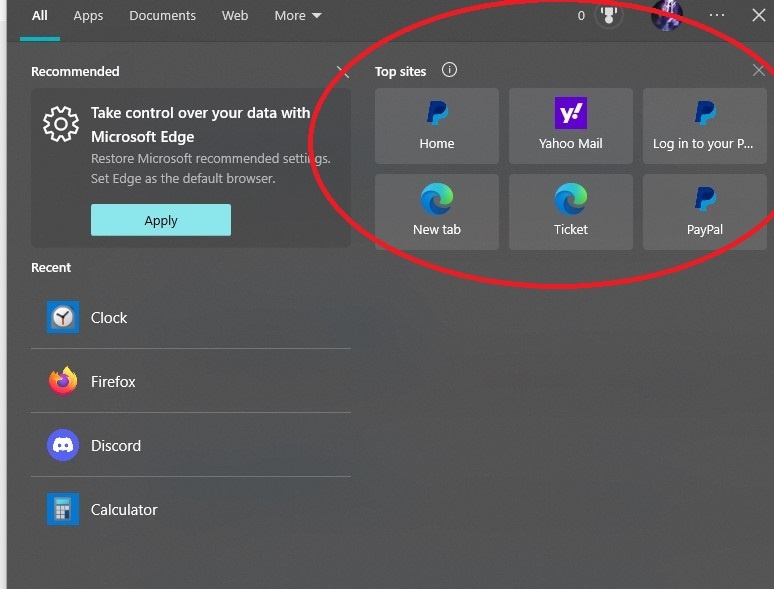Open the PayPal top site tile
Image resolution: width=774 pixels, height=589 pixels.
[704, 212]
